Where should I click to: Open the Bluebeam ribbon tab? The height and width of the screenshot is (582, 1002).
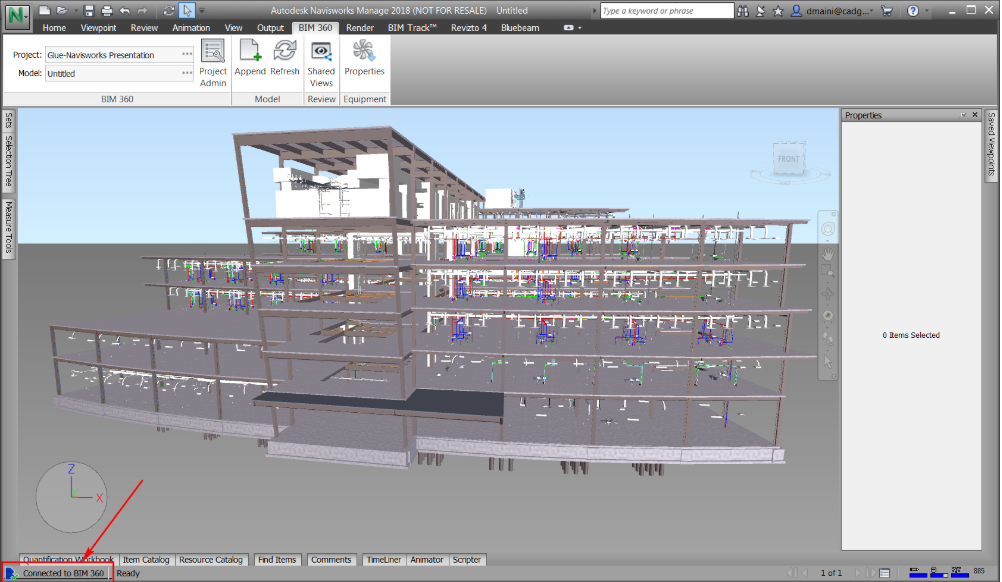pyautogui.click(x=520, y=27)
